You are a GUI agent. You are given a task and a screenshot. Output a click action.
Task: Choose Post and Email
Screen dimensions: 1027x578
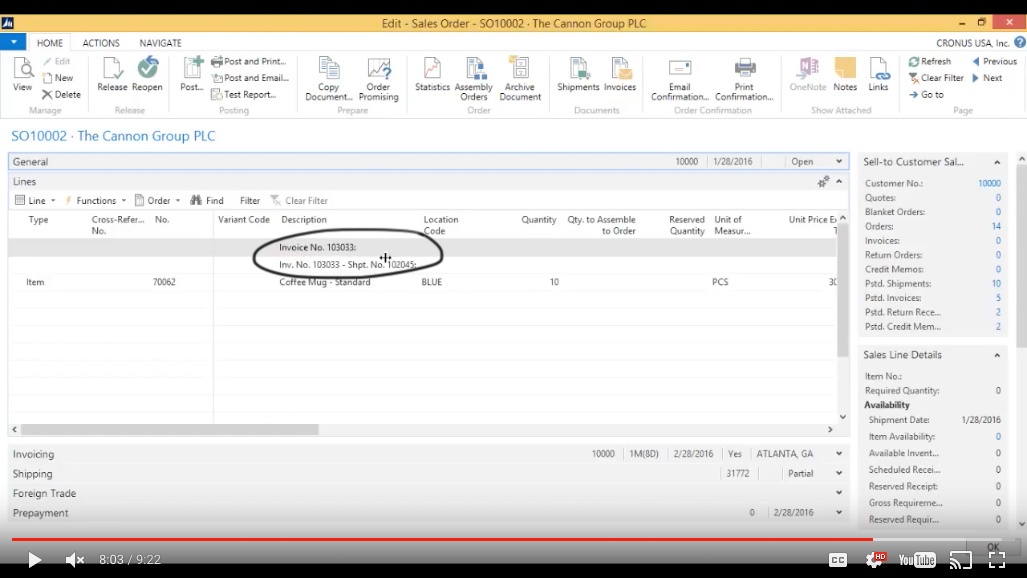click(250, 78)
